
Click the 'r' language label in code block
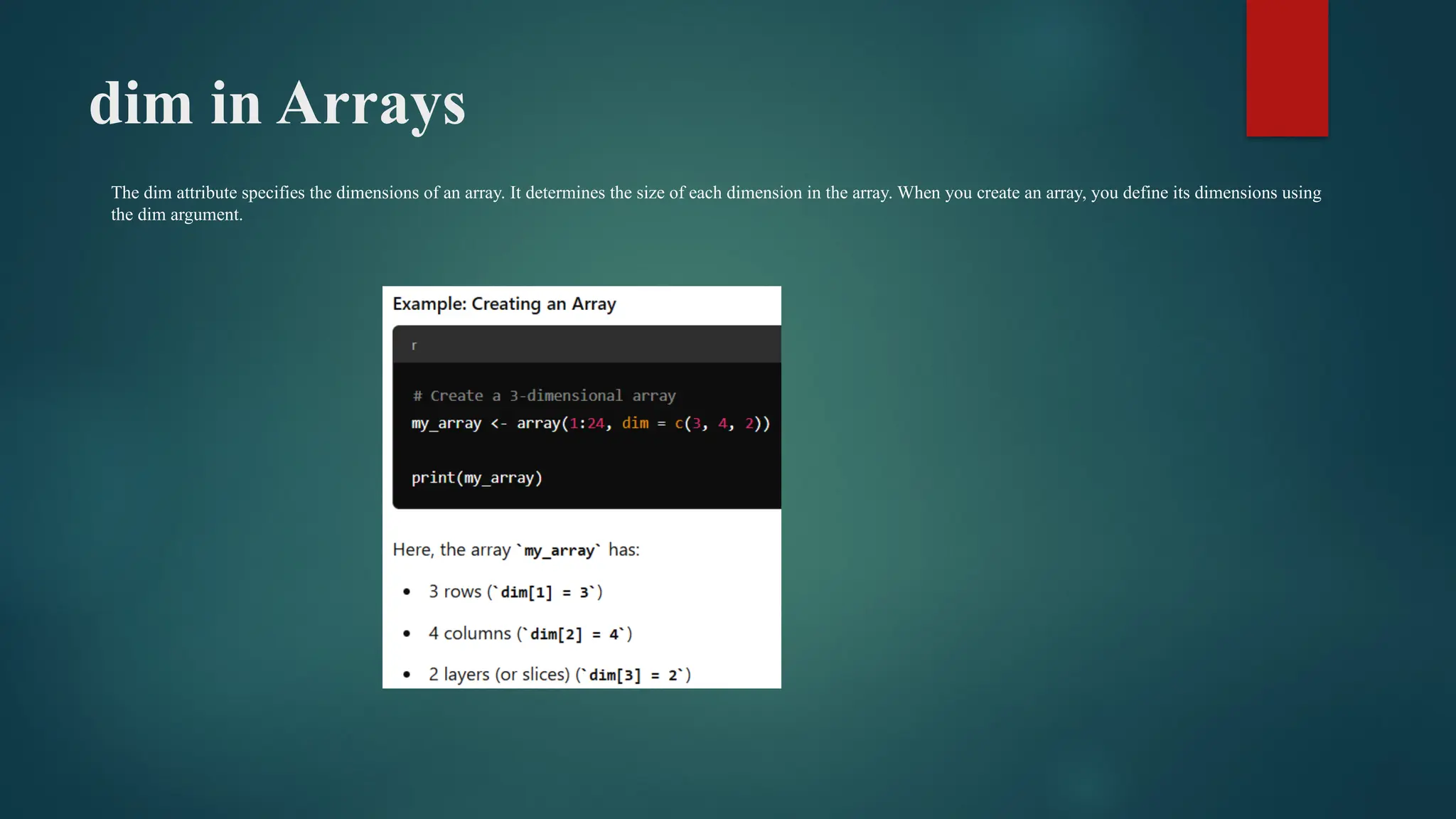[x=414, y=346]
